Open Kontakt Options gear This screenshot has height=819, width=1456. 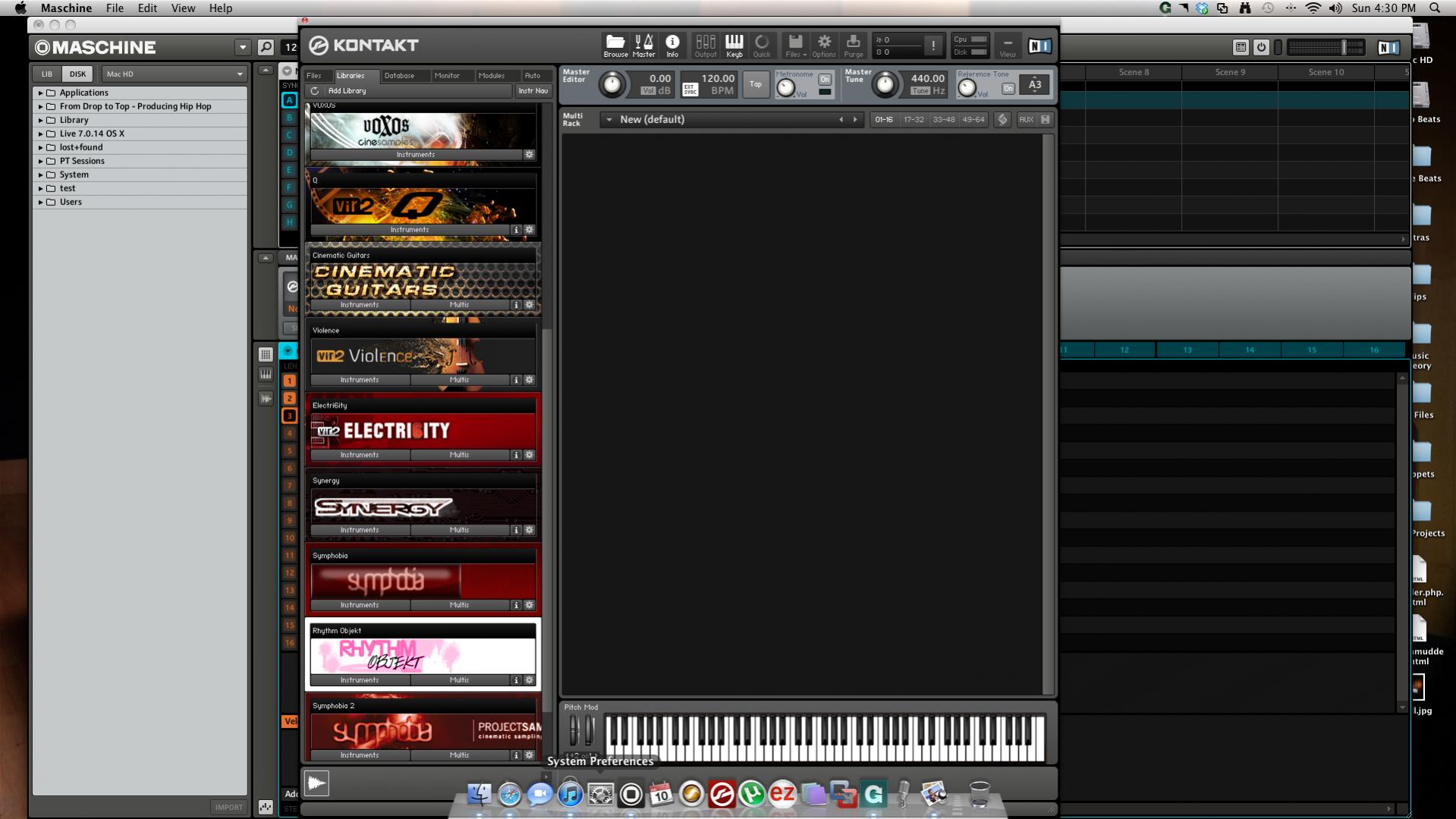click(x=824, y=46)
